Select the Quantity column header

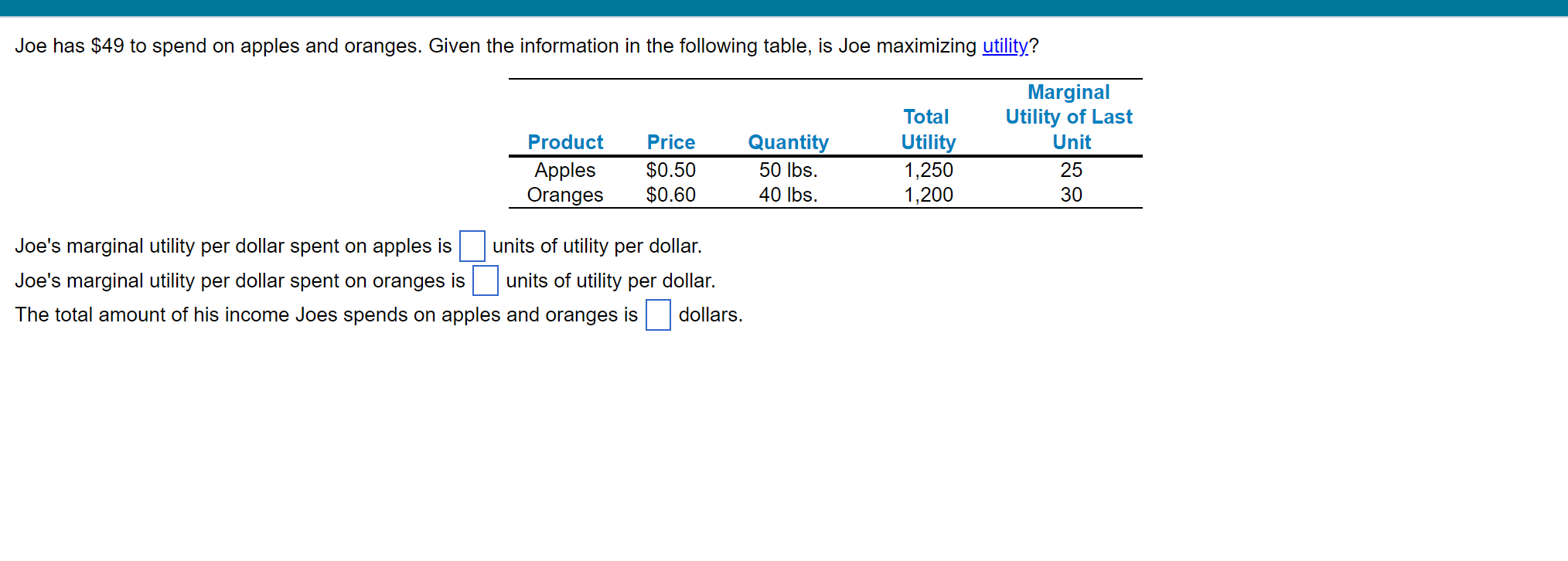[788, 142]
